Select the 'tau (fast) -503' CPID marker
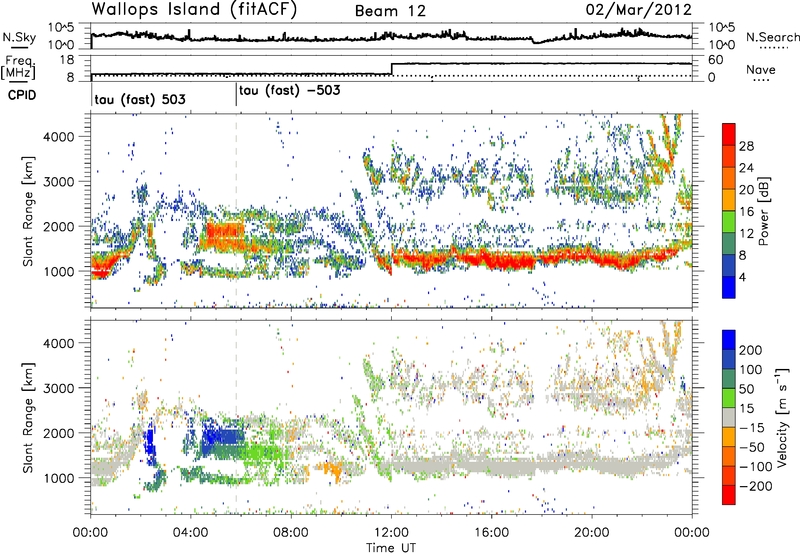This screenshot has height=554, width=800. 289,90
